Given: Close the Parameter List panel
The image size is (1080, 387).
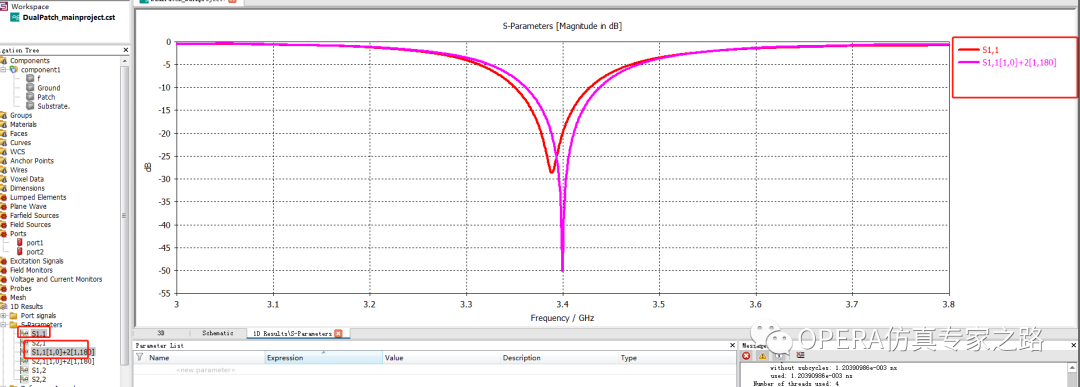Looking at the screenshot, I should (x=731, y=345).
